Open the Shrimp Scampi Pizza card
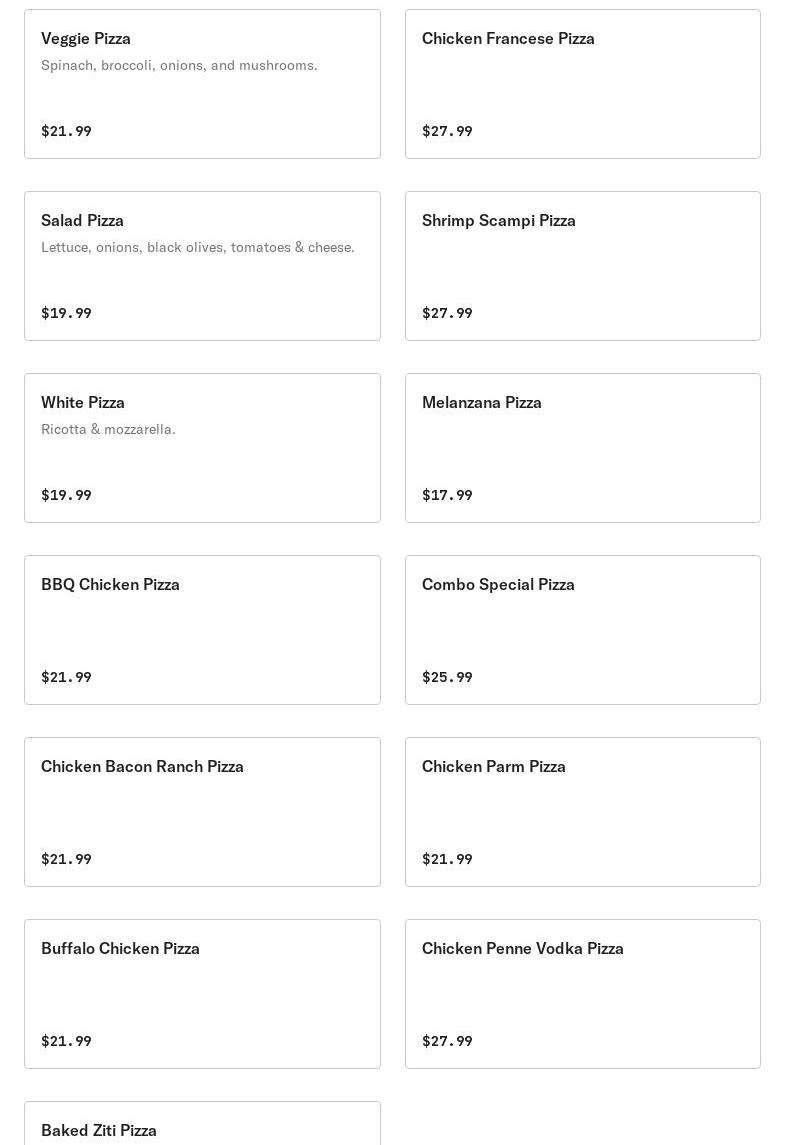Screen dimensions: 785x1145 582,266
